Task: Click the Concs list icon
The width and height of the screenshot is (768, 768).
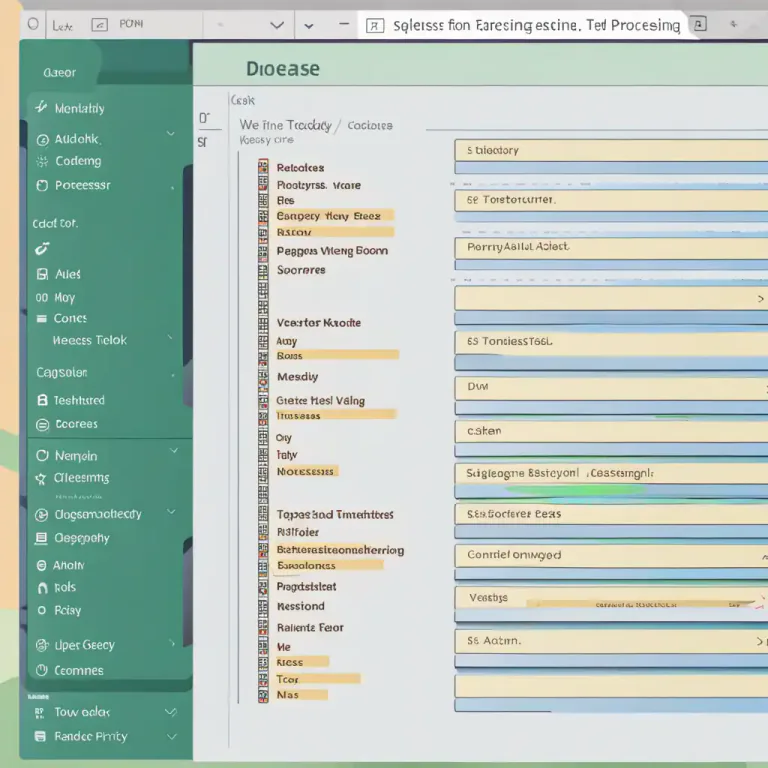Action: 42,319
